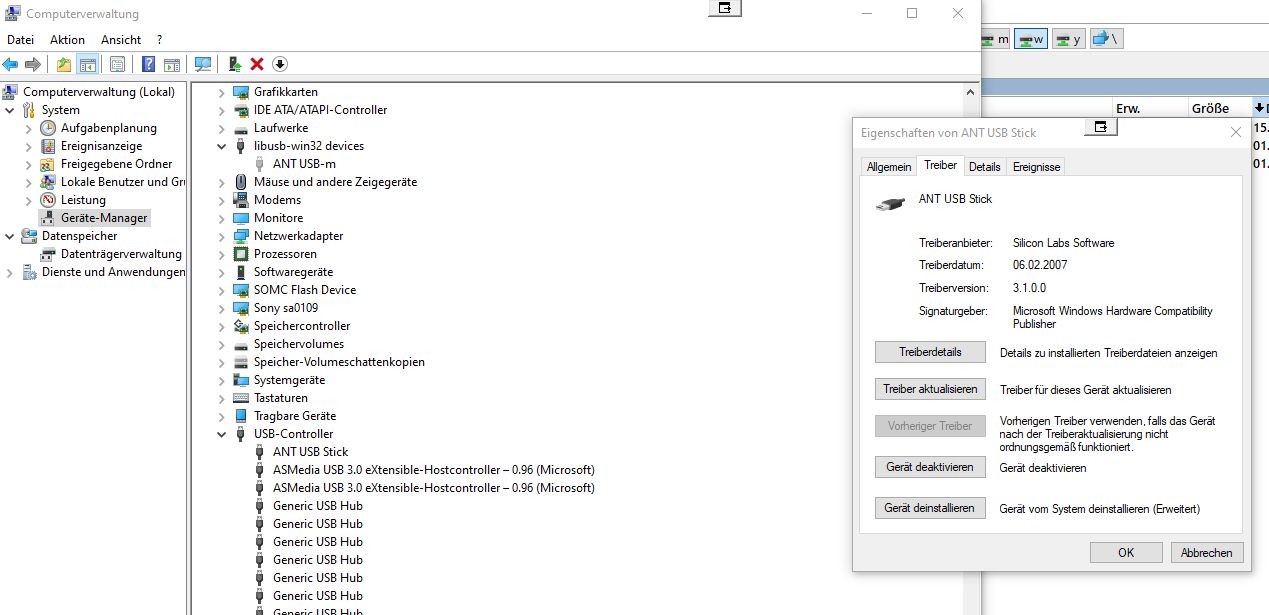Select network drive y button
This screenshot has height=615, width=1269.
1068,40
